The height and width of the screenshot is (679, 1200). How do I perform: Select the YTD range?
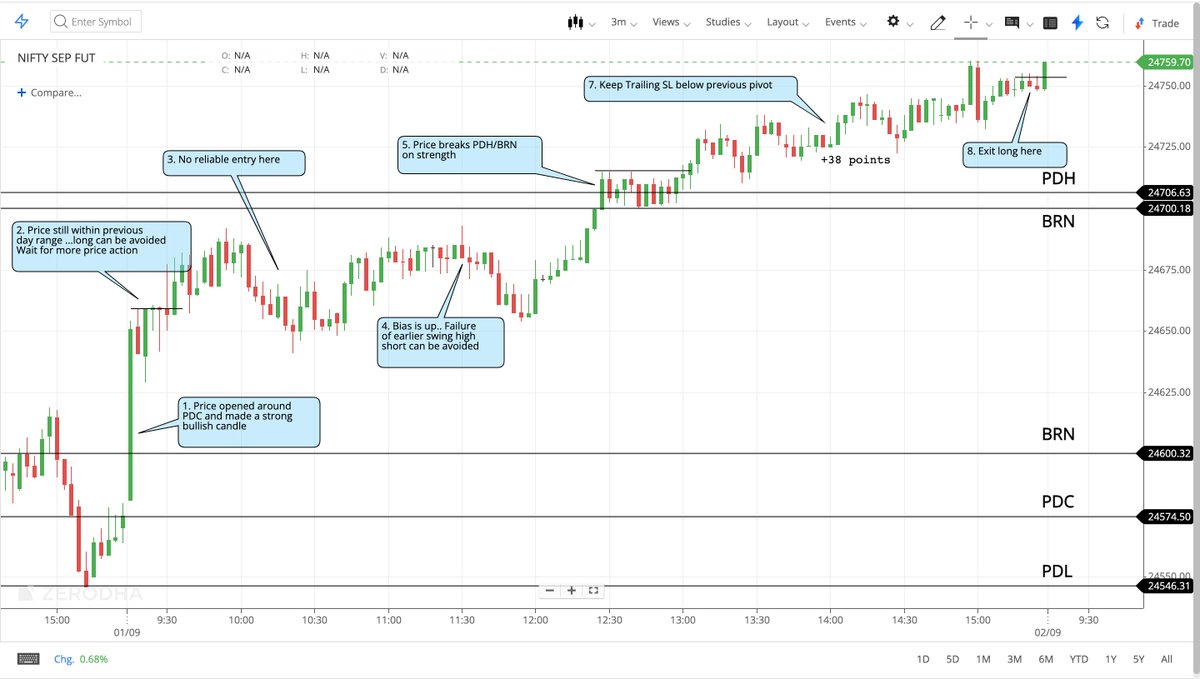tap(1078, 659)
